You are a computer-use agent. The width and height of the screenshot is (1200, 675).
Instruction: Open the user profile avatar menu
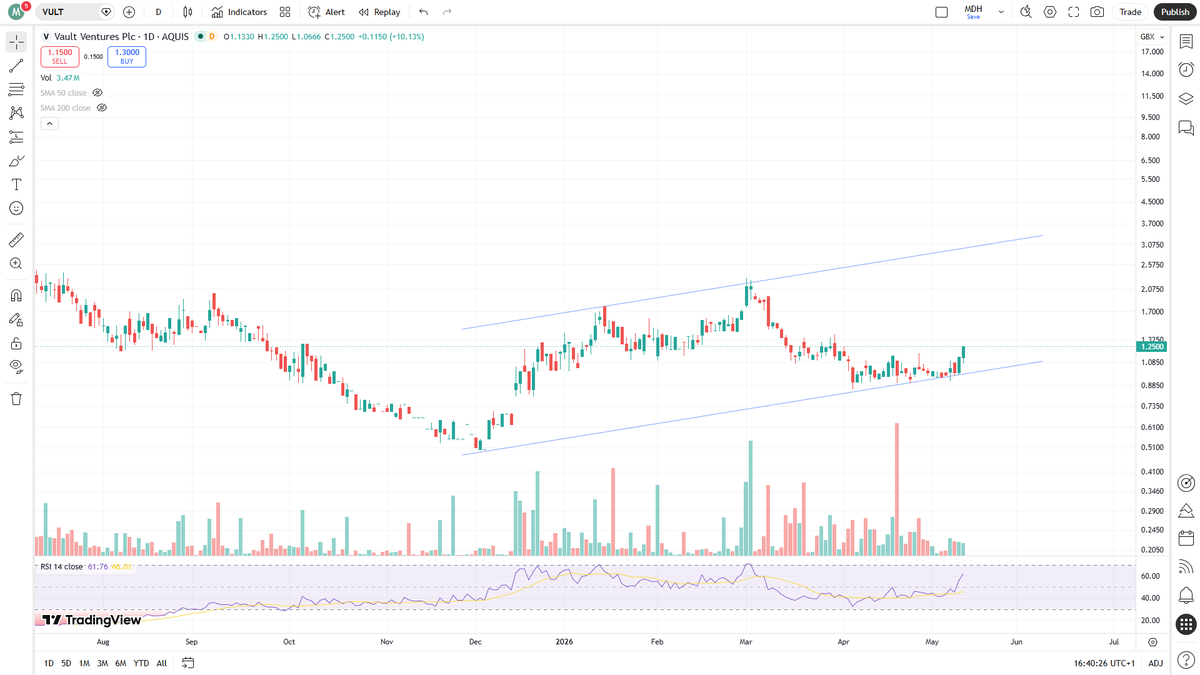tap(17, 11)
